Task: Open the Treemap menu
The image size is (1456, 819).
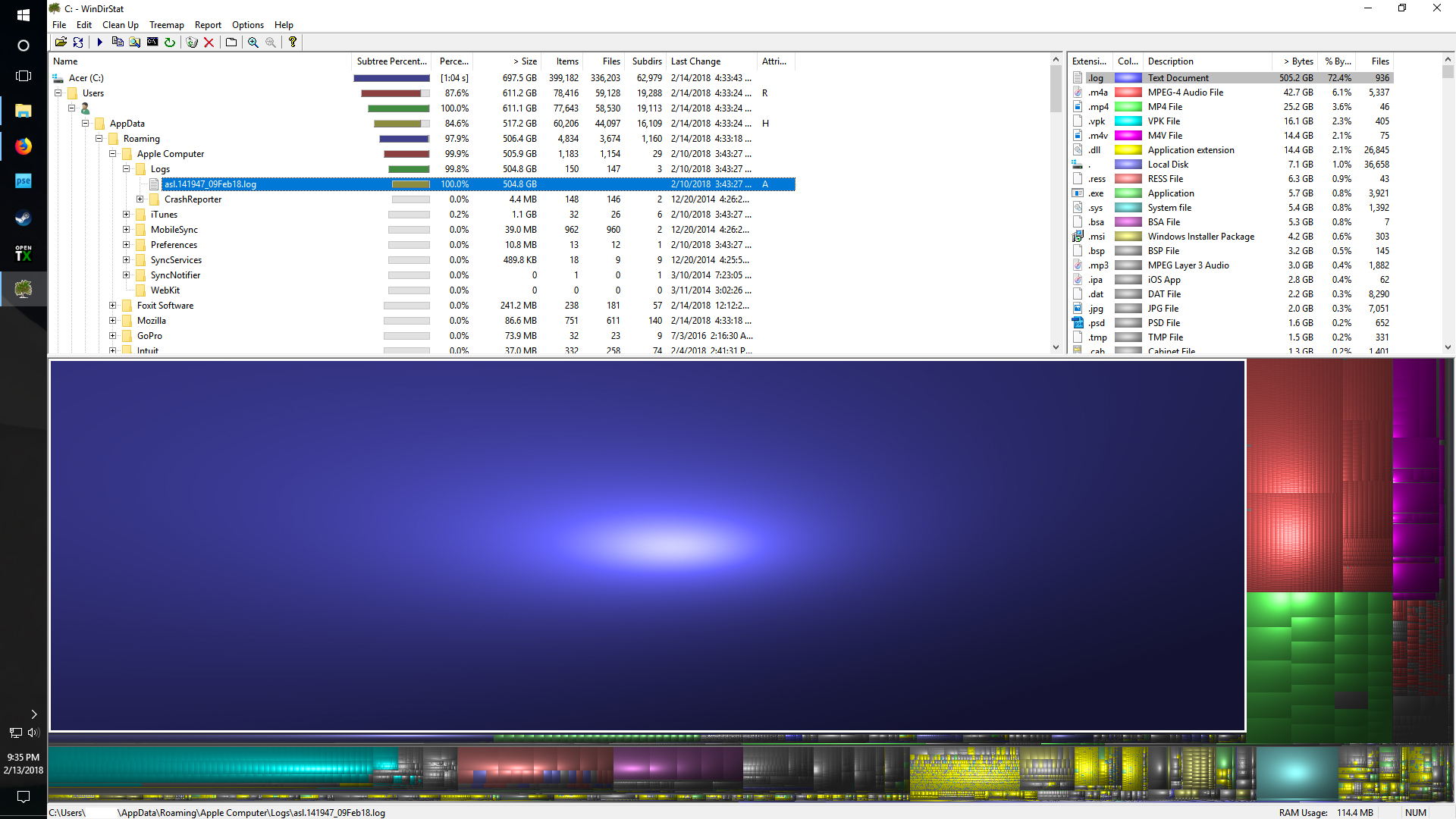Action: coord(166,25)
